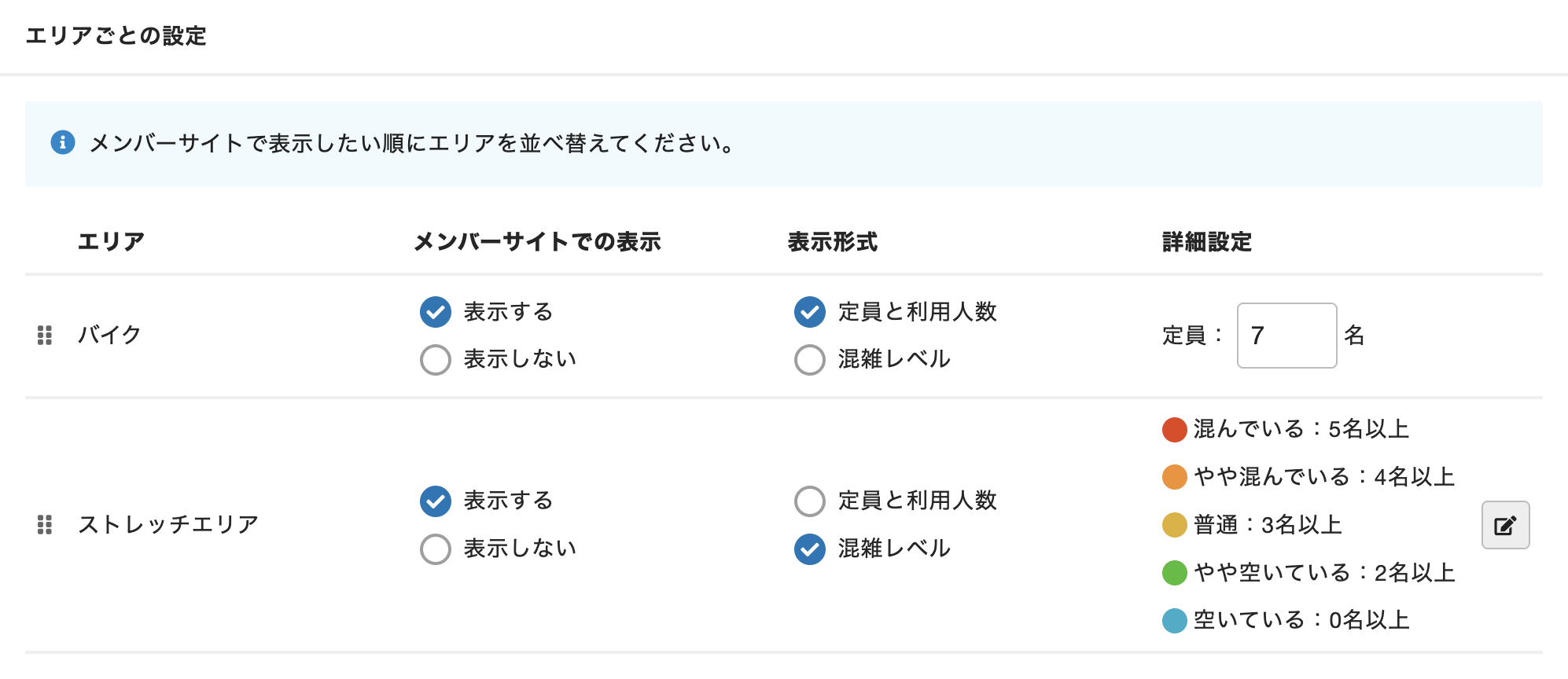1568x679 pixels.
Task: Click the orange やや混んでいる color dot
Action: (1174, 477)
